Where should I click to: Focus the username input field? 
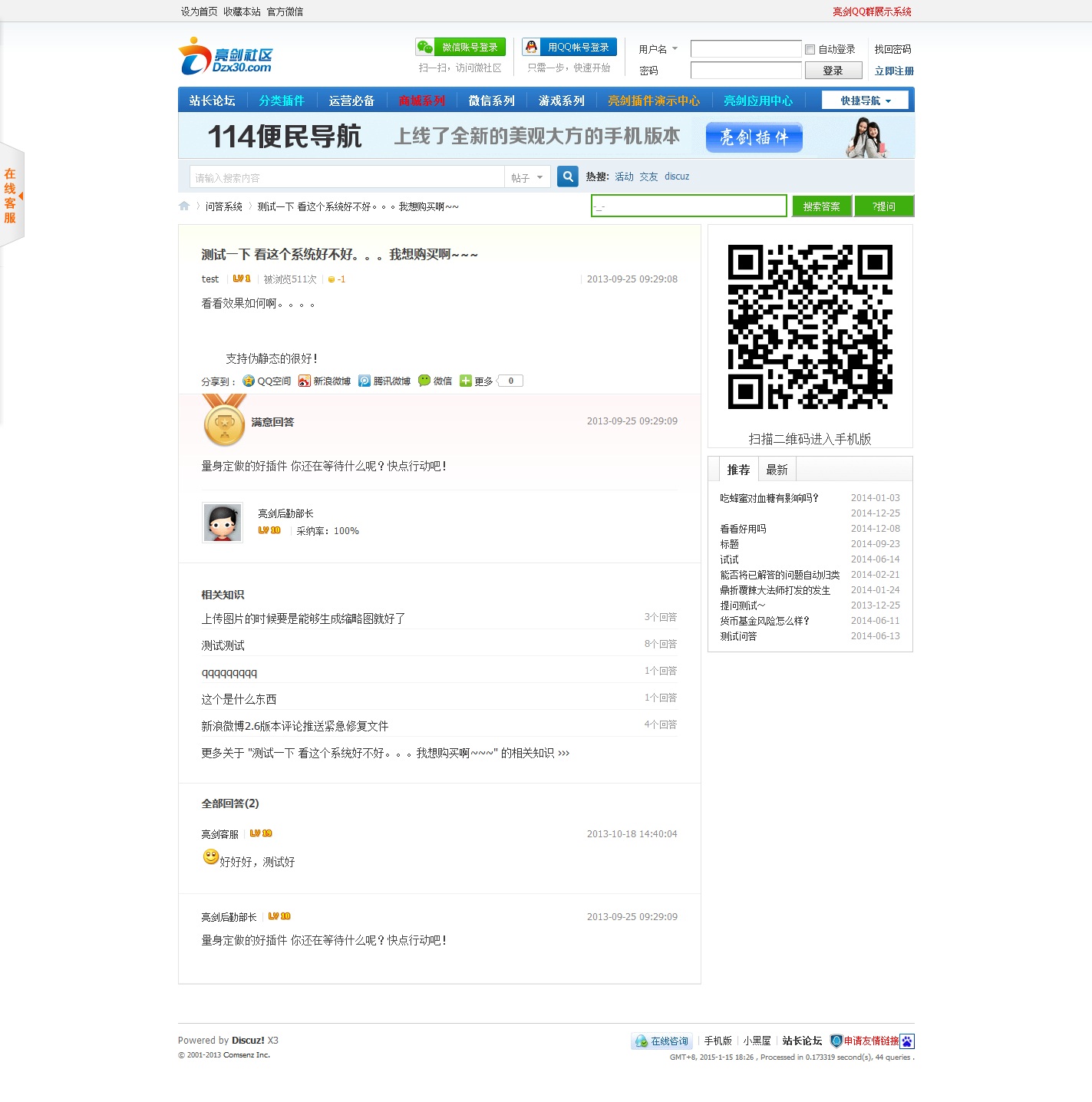(x=746, y=49)
